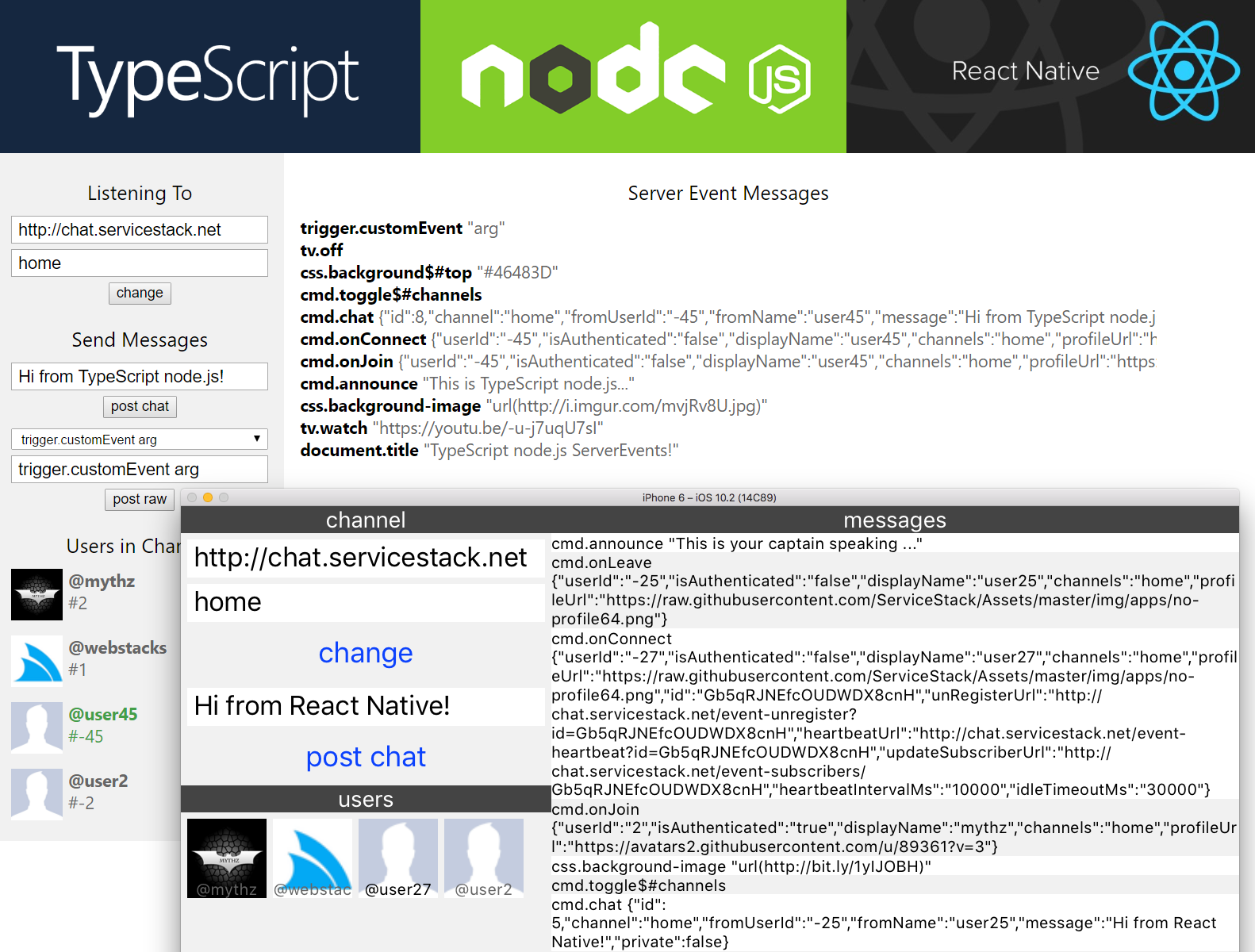
Task: Focus the Hi from TypeScript node.js! message field
Action: [x=140, y=377]
